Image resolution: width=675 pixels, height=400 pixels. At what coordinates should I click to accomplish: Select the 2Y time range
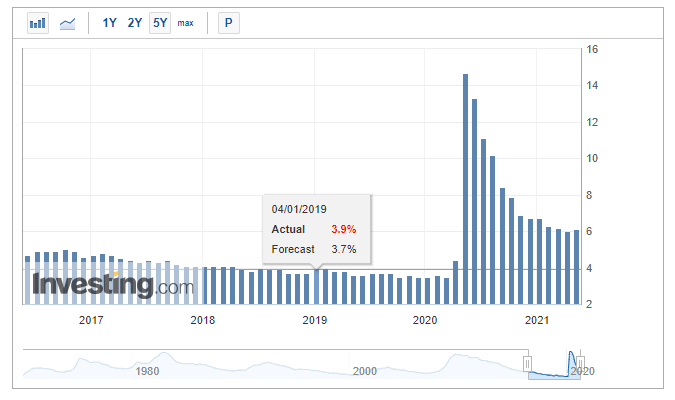coord(135,23)
